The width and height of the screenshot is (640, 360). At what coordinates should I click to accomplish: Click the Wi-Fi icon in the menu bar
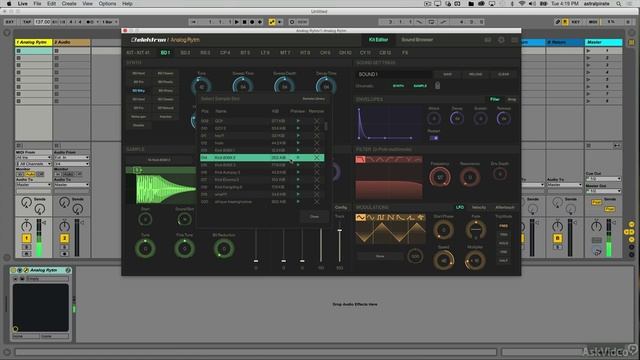(x=522, y=4)
